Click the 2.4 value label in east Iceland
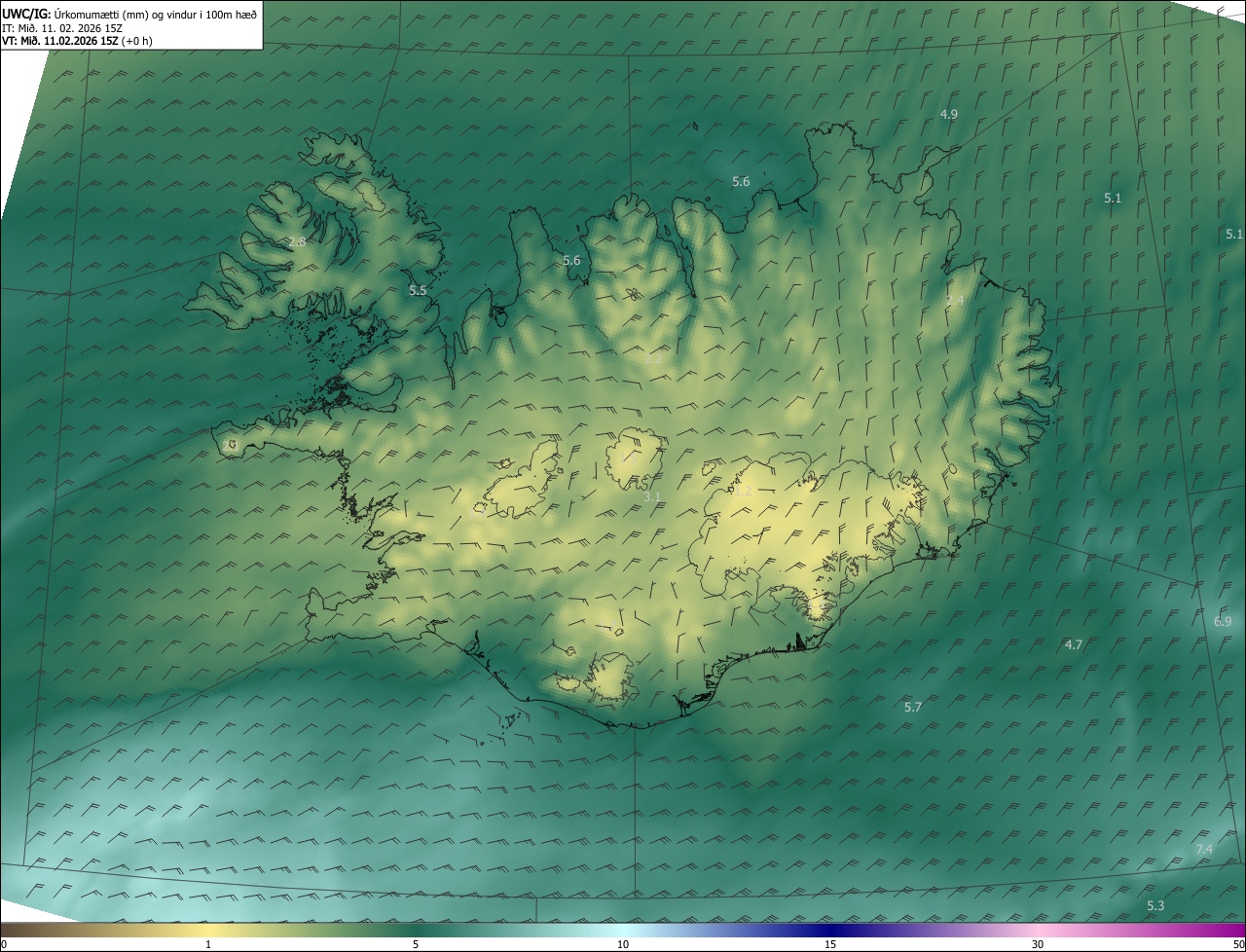 (x=955, y=301)
